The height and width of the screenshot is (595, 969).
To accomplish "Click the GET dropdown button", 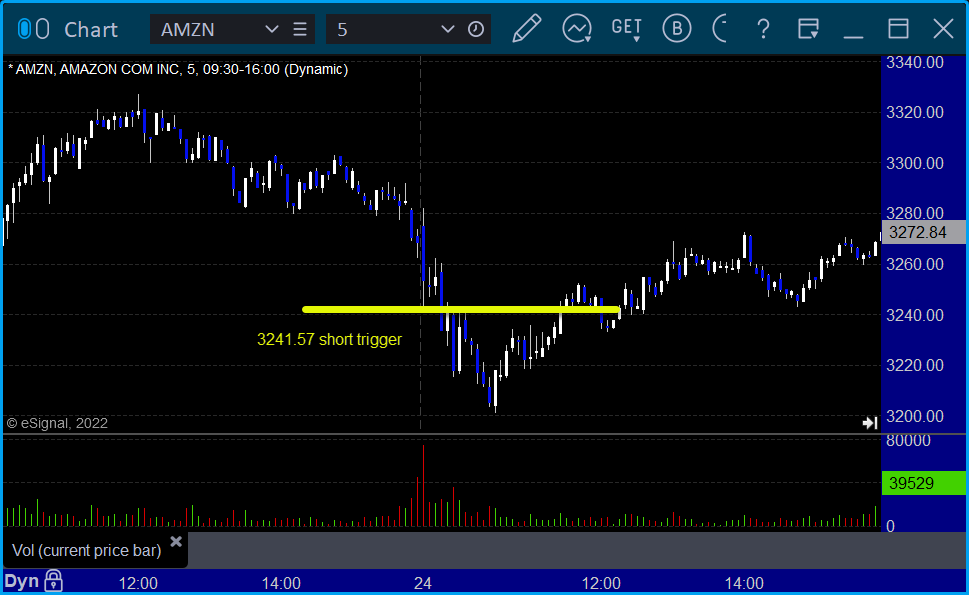I will (x=627, y=29).
